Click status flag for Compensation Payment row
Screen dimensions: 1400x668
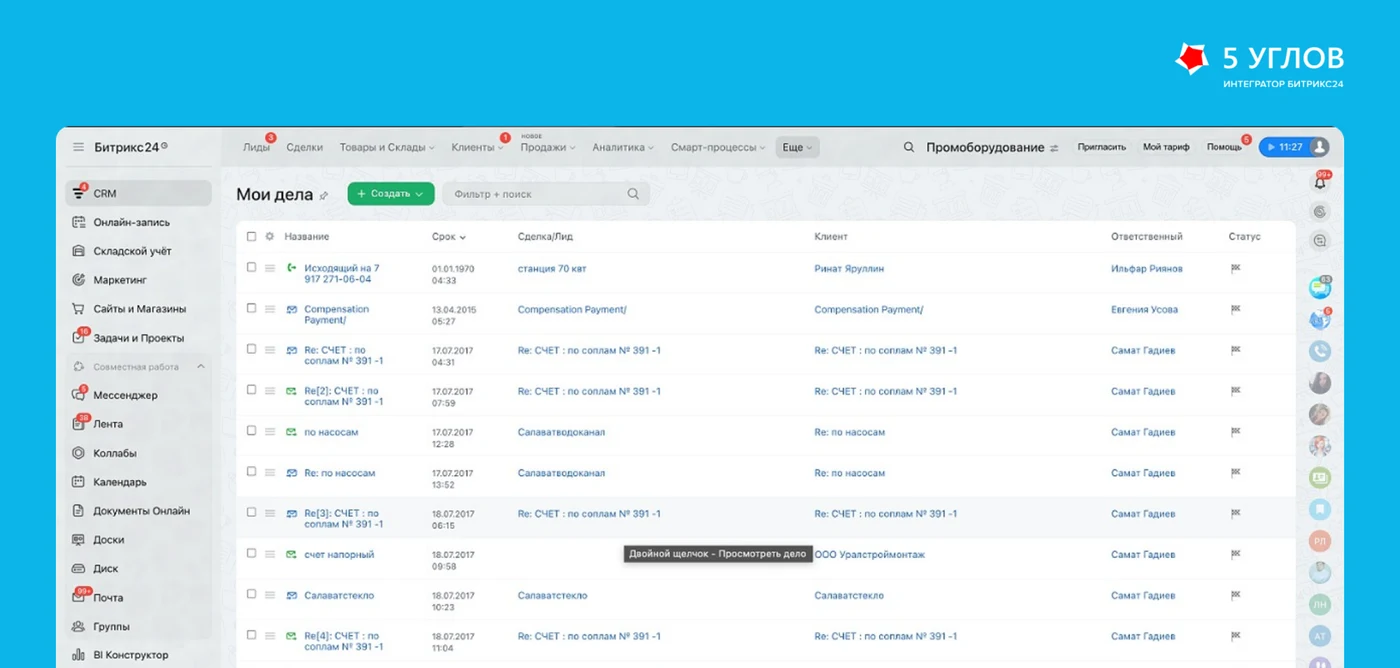point(1235,309)
